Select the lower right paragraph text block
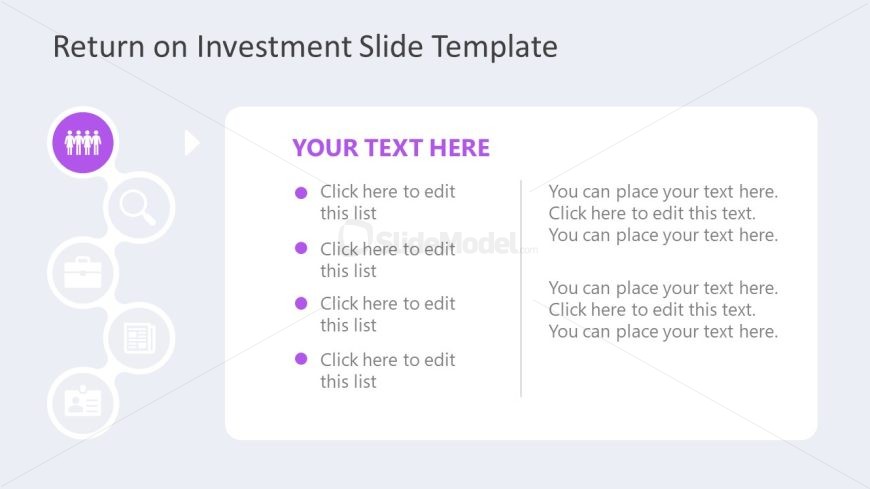Screen dimensions: 870x489 tap(663, 310)
